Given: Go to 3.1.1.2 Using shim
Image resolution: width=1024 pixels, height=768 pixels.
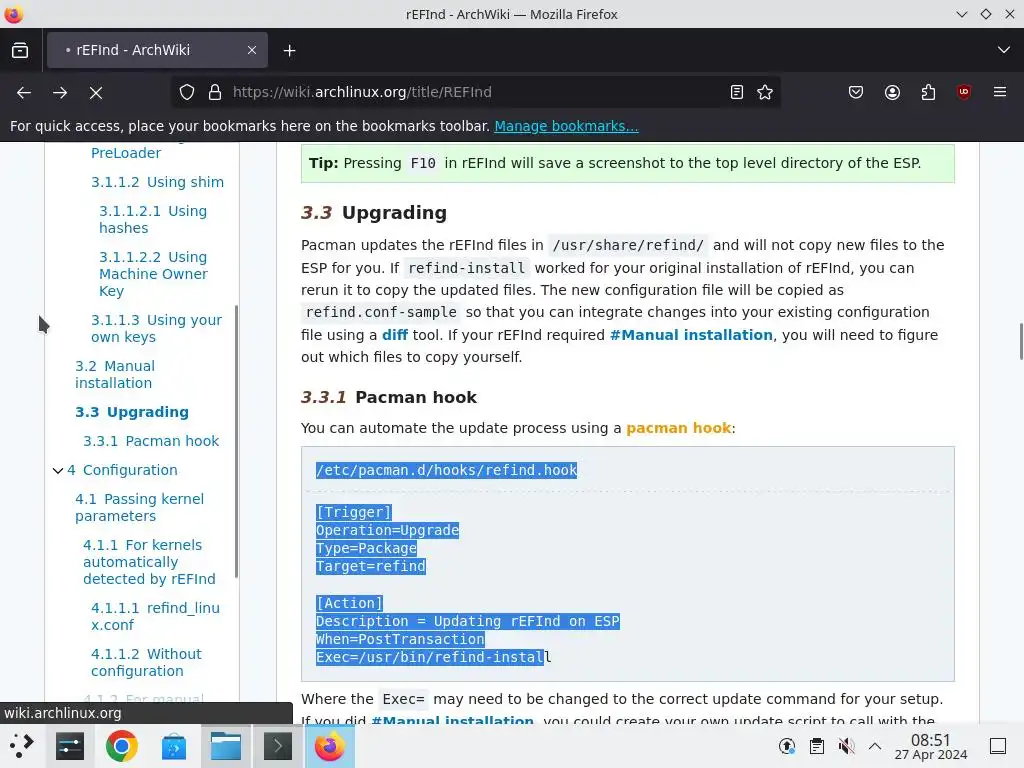Looking at the screenshot, I should point(157,182).
